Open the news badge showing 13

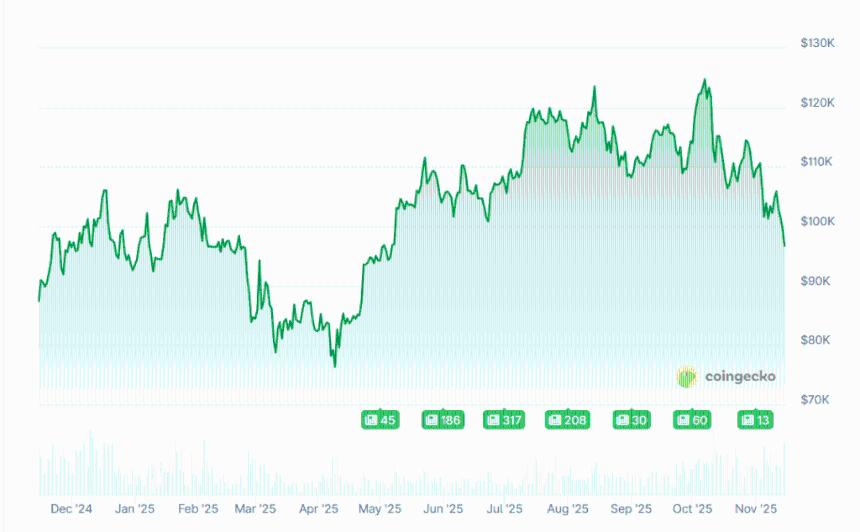[755, 420]
